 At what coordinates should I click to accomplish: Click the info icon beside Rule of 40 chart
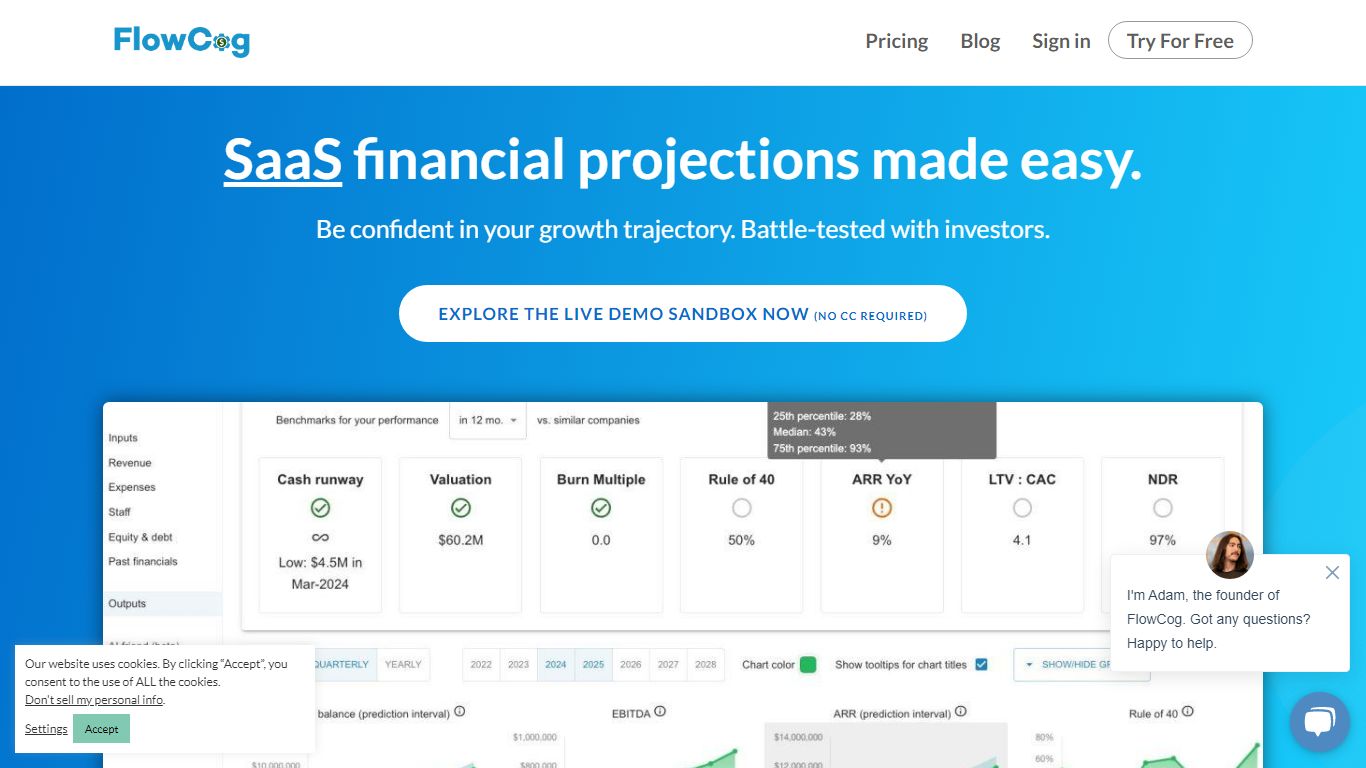point(1188,712)
